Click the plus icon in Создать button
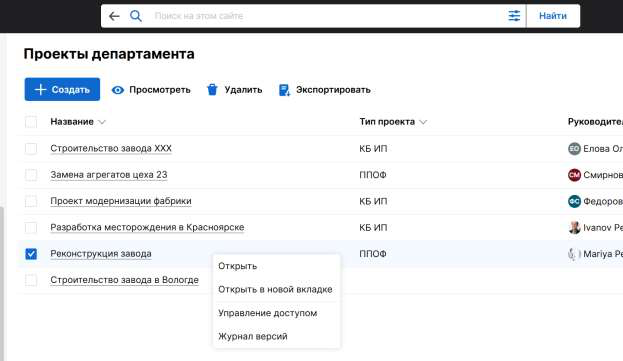Viewport: 623px width, 361px height. [41, 89]
